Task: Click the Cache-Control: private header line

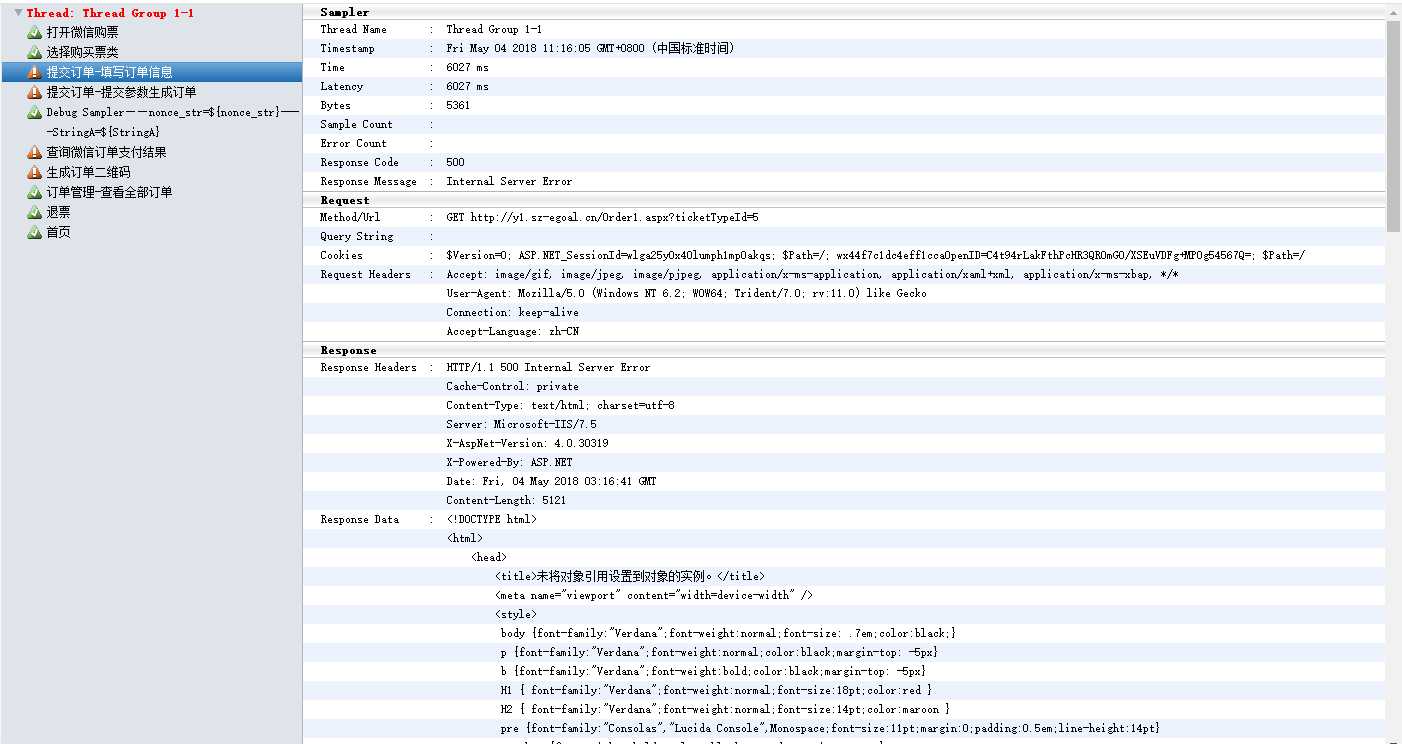Action: point(512,386)
